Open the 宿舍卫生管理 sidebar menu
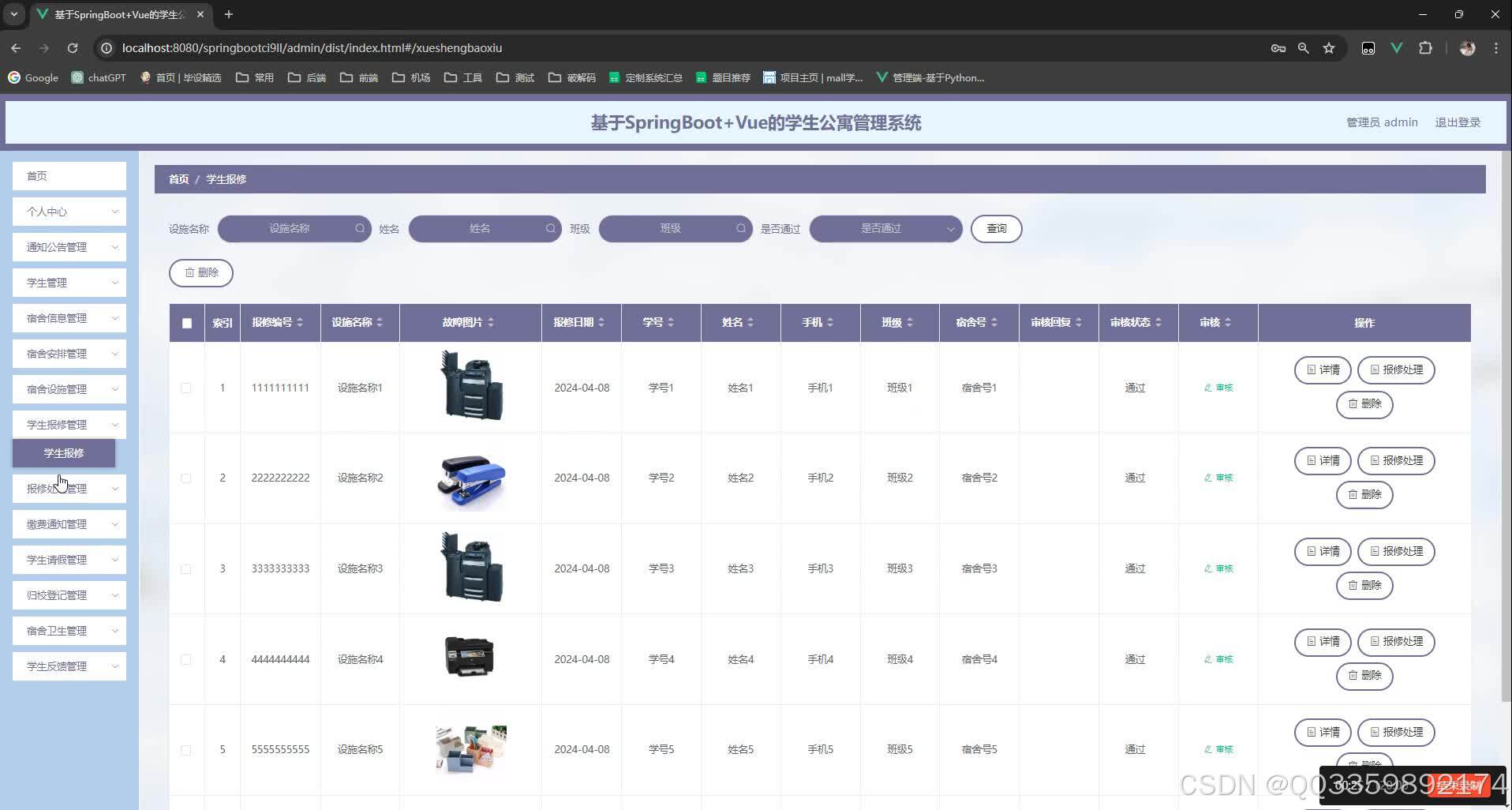Viewport: 1512px width, 810px height. [69, 631]
